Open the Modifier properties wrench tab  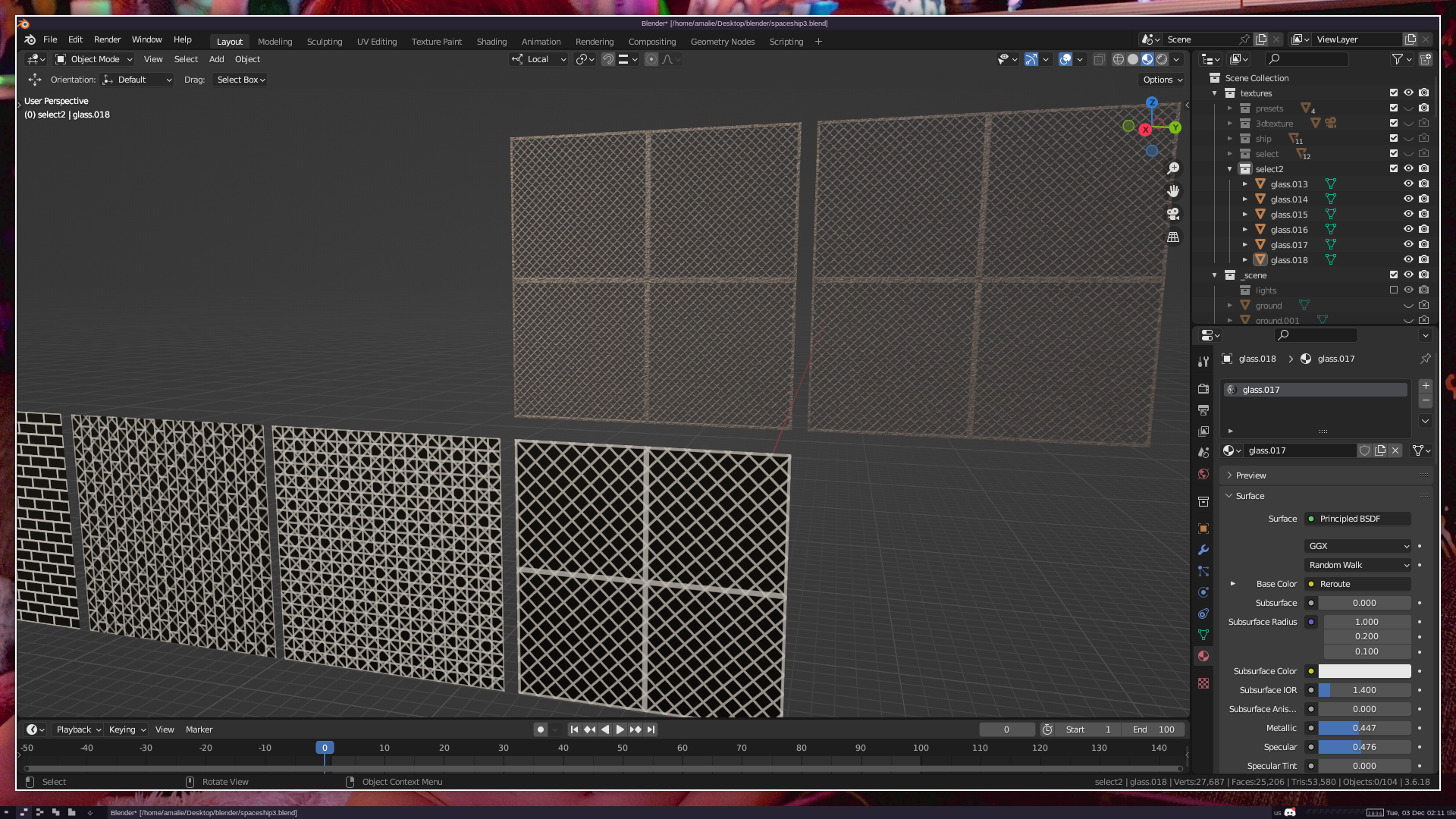click(x=1203, y=550)
